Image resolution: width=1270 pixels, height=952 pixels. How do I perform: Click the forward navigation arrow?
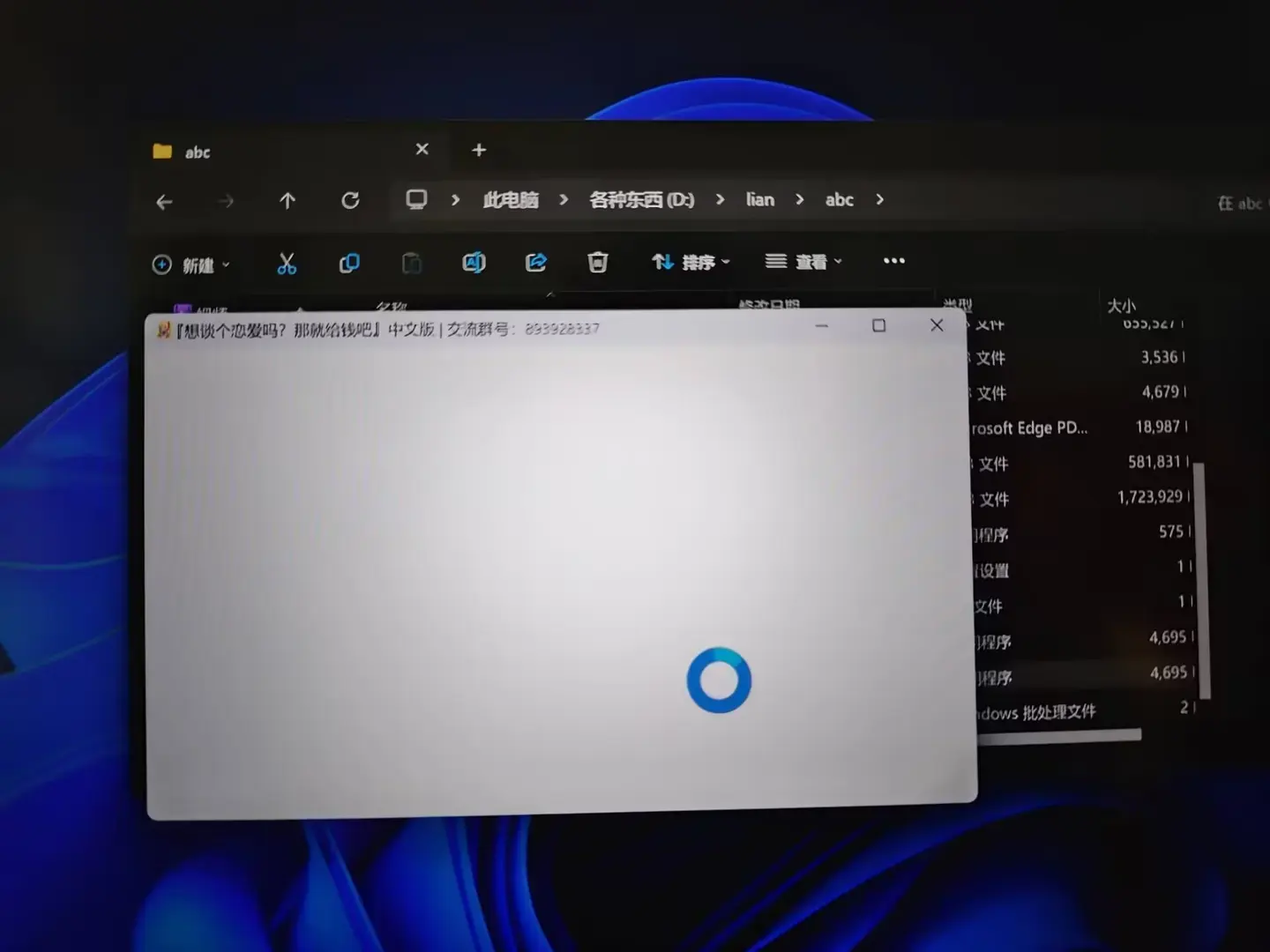click(x=226, y=201)
